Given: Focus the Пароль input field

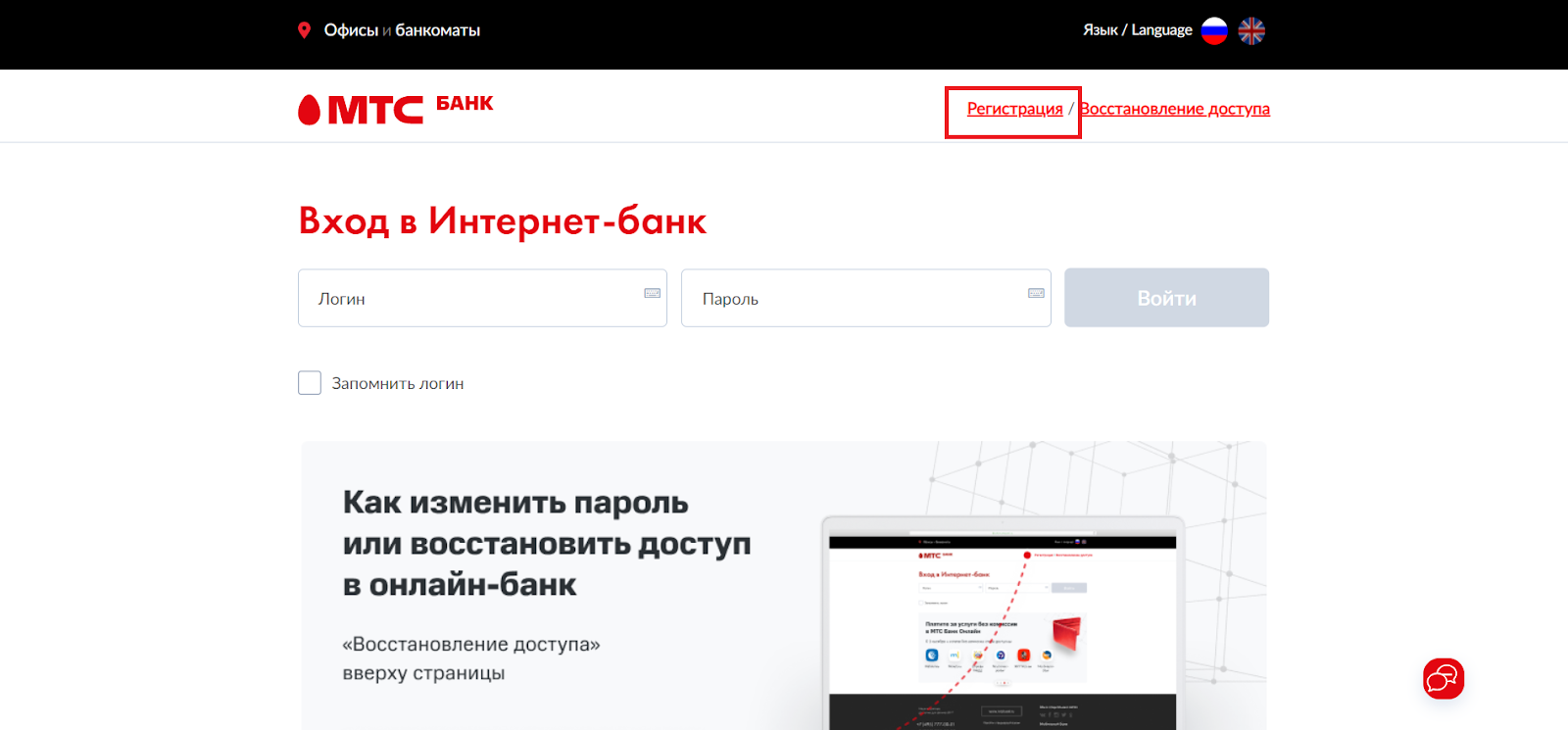Looking at the screenshot, I should click(x=865, y=298).
